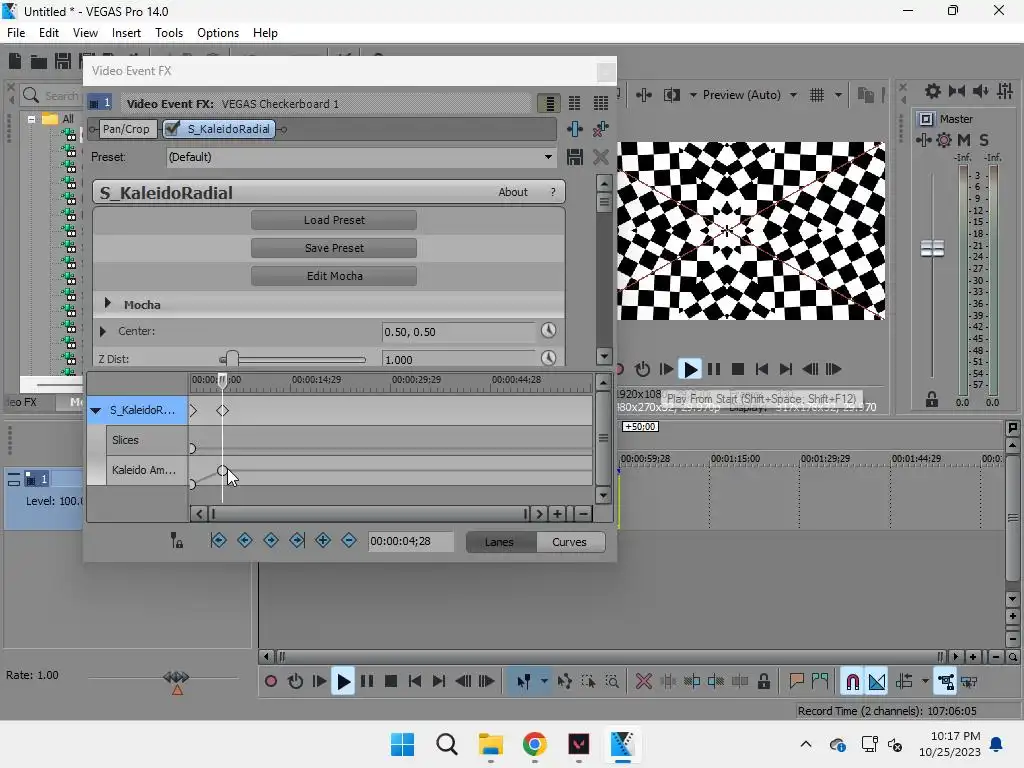This screenshot has height=768, width=1024.
Task: Open the File menu
Action: [16, 33]
